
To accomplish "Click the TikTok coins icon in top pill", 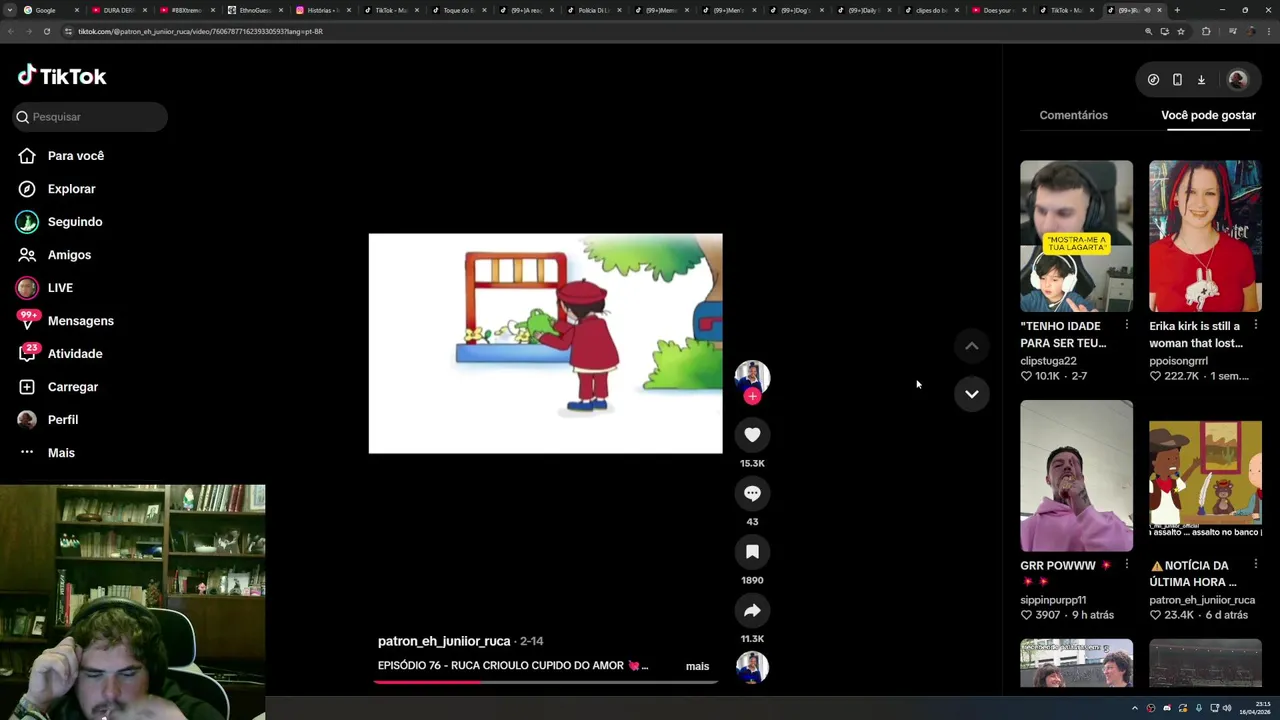I will (x=1153, y=80).
